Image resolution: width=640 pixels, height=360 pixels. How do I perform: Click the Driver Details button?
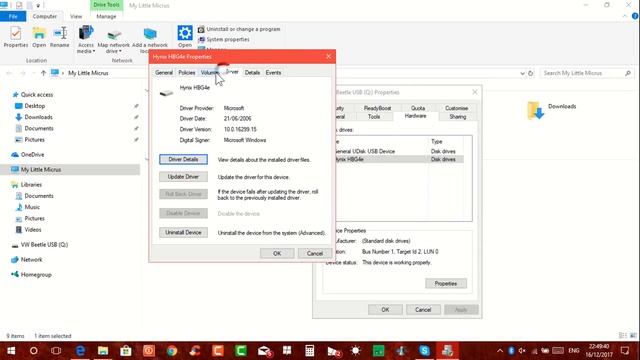click(183, 159)
